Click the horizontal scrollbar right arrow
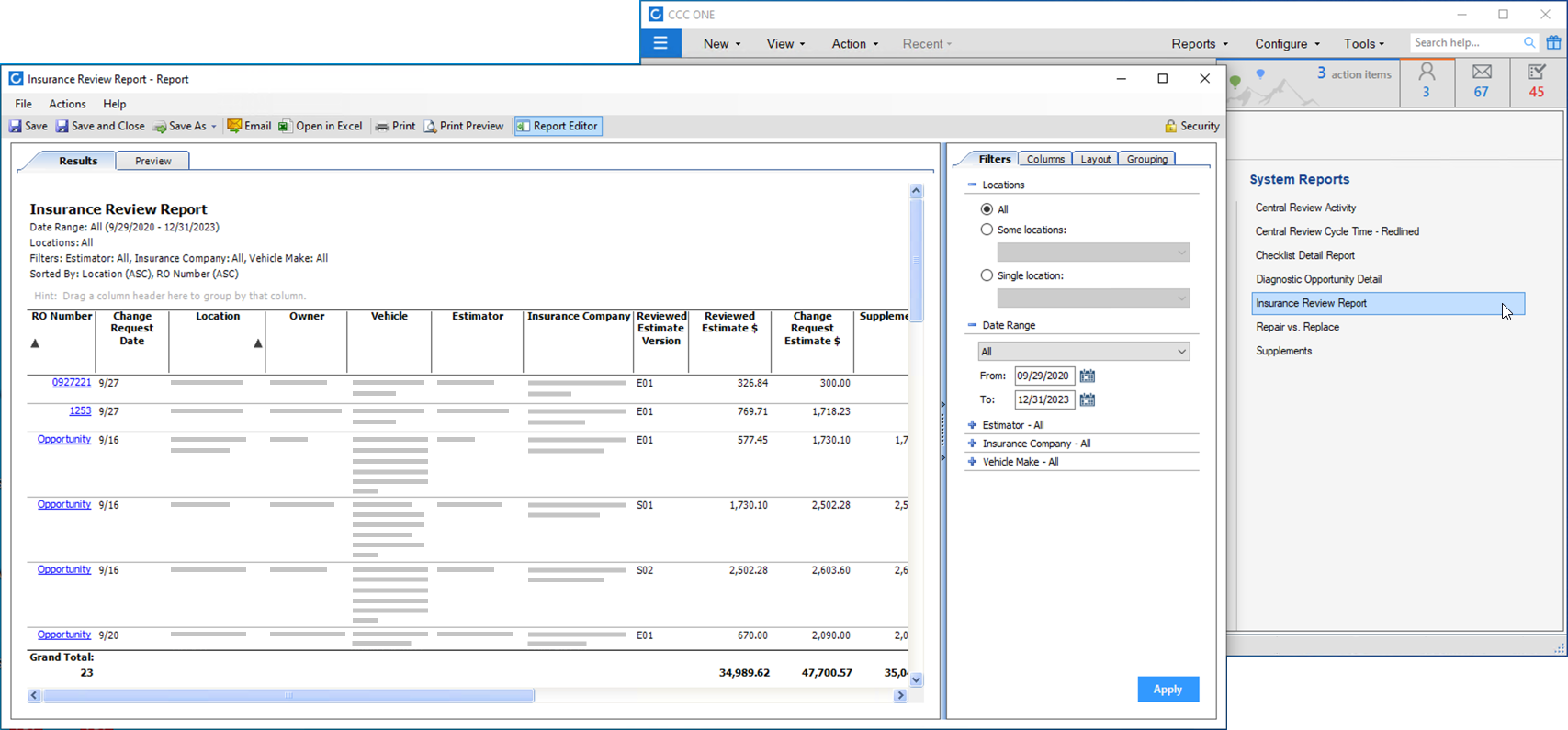1568x730 pixels. [900, 696]
